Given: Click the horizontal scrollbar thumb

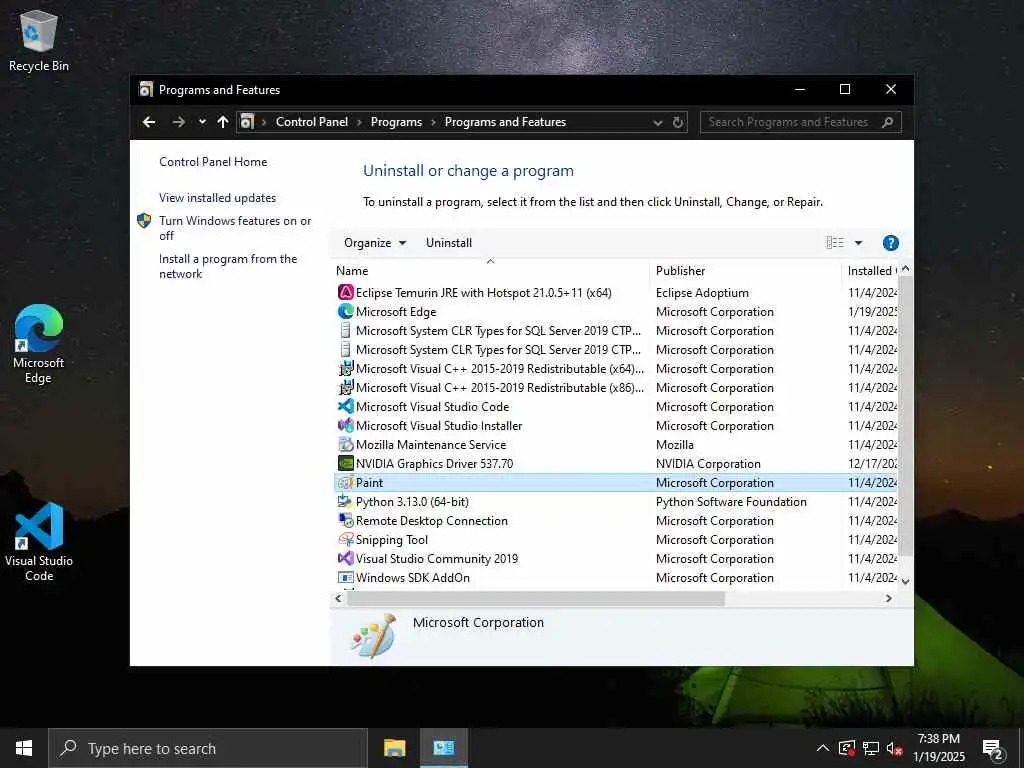Looking at the screenshot, I should point(536,599).
